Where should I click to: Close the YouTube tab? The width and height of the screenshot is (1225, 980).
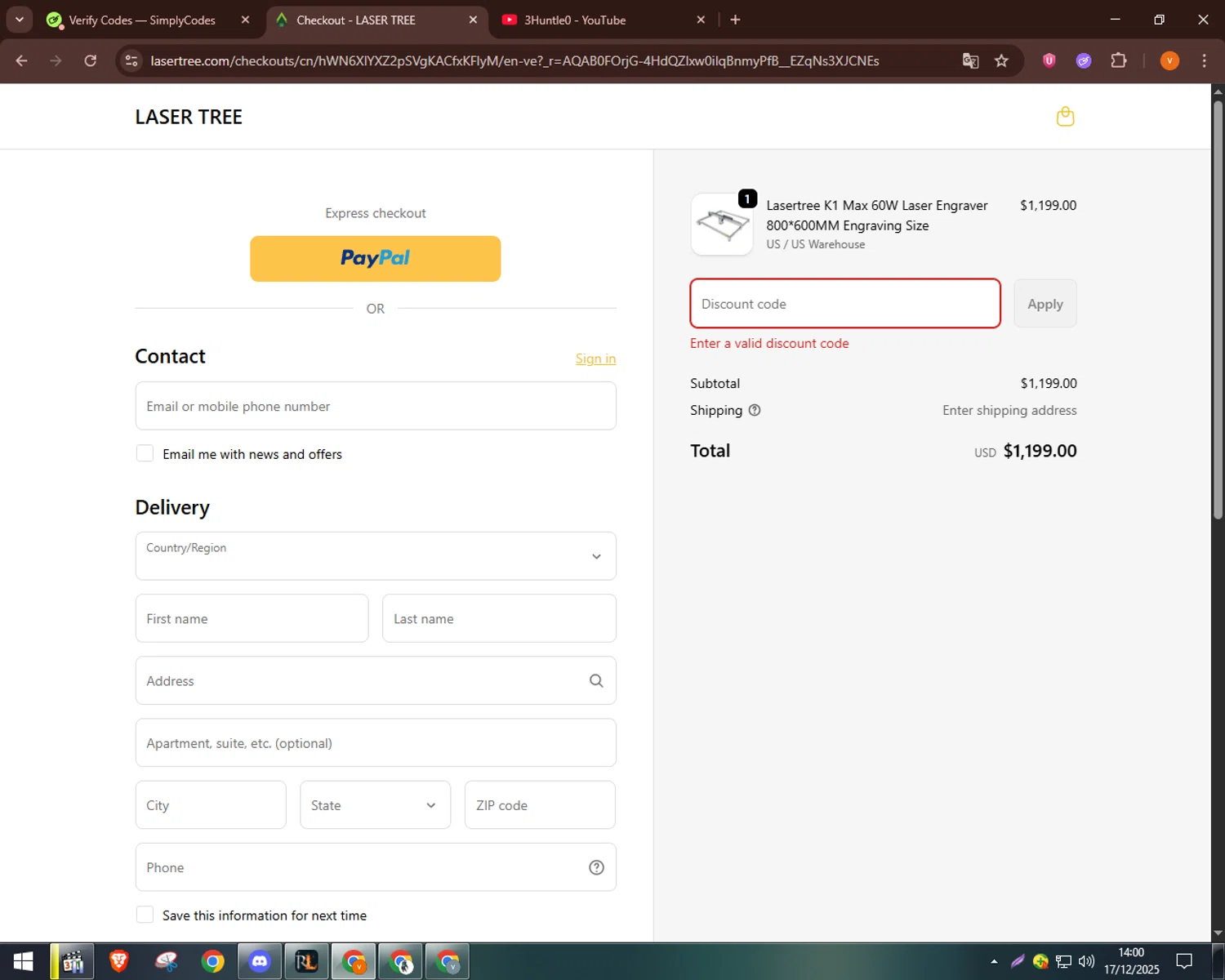[701, 20]
